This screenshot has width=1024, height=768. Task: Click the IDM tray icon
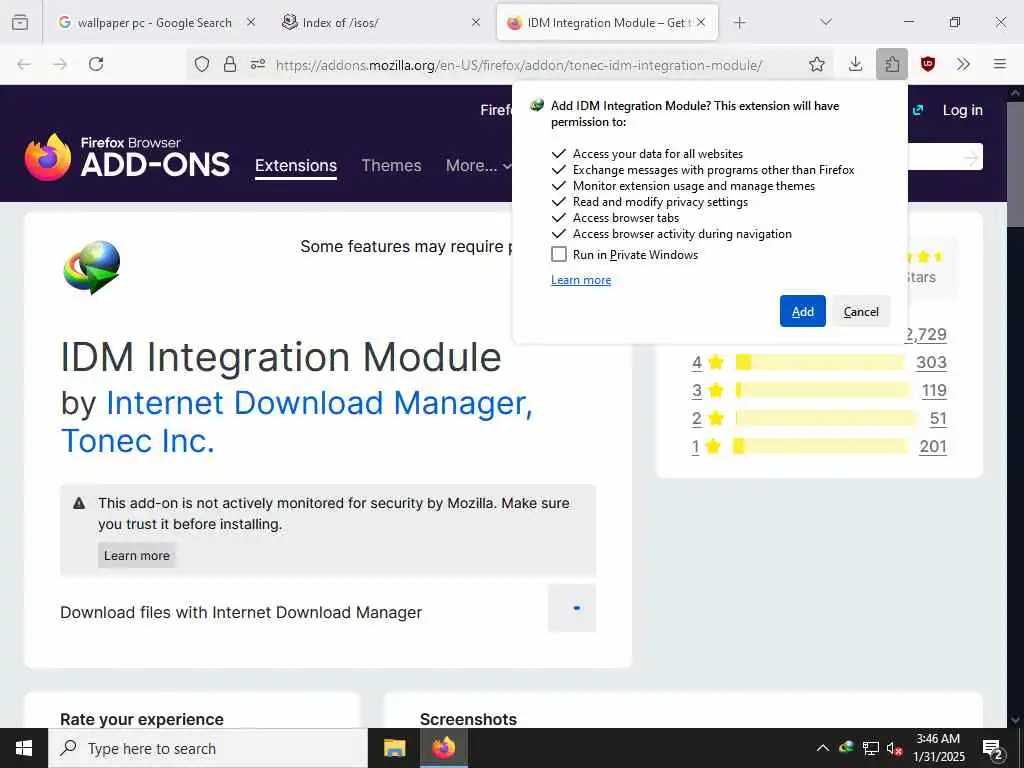(847, 748)
